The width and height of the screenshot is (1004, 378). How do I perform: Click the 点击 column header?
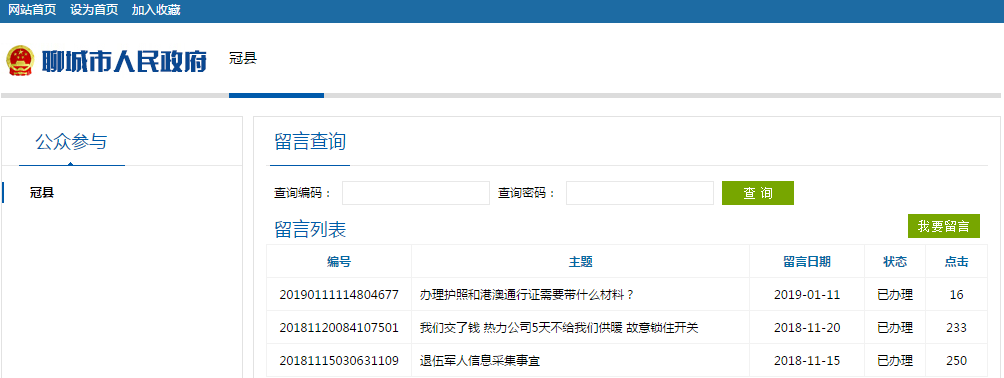[x=957, y=261]
